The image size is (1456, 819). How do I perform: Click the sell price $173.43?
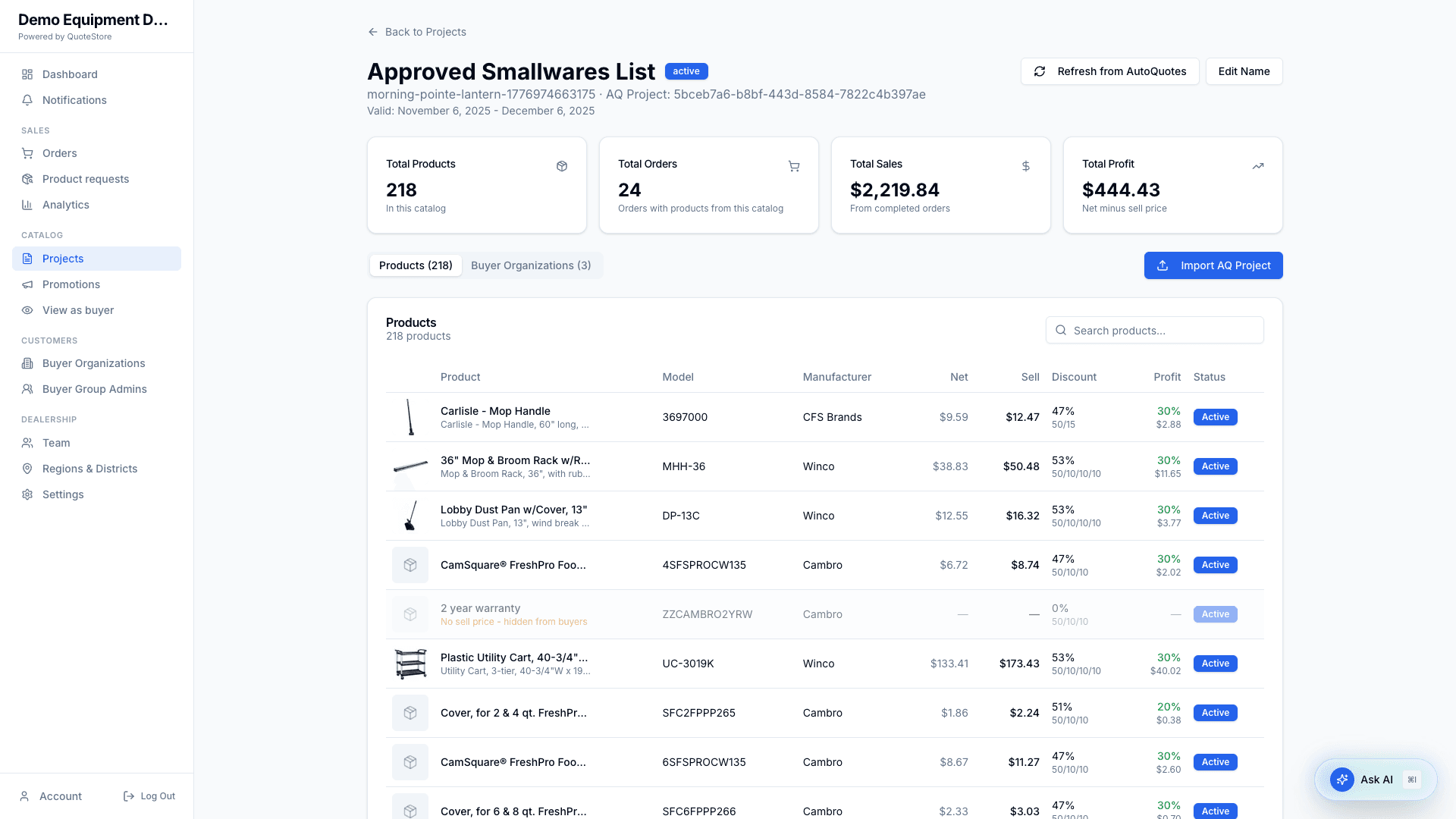[x=1019, y=664]
